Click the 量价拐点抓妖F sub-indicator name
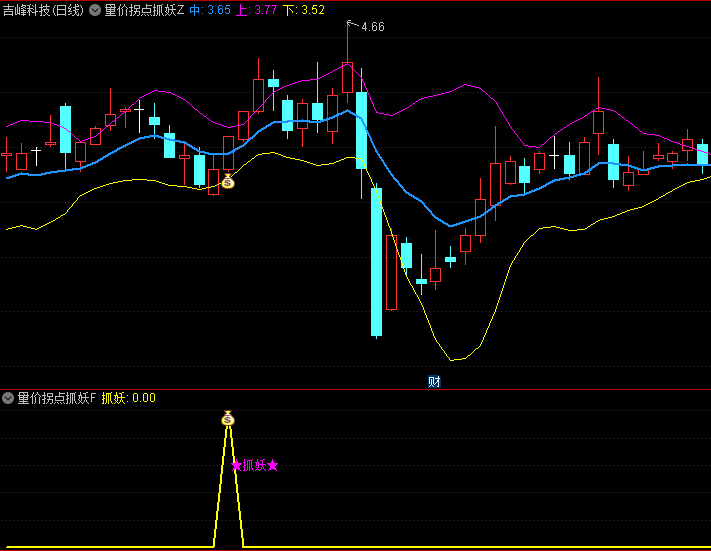This screenshot has height=551, width=711. (x=57, y=398)
